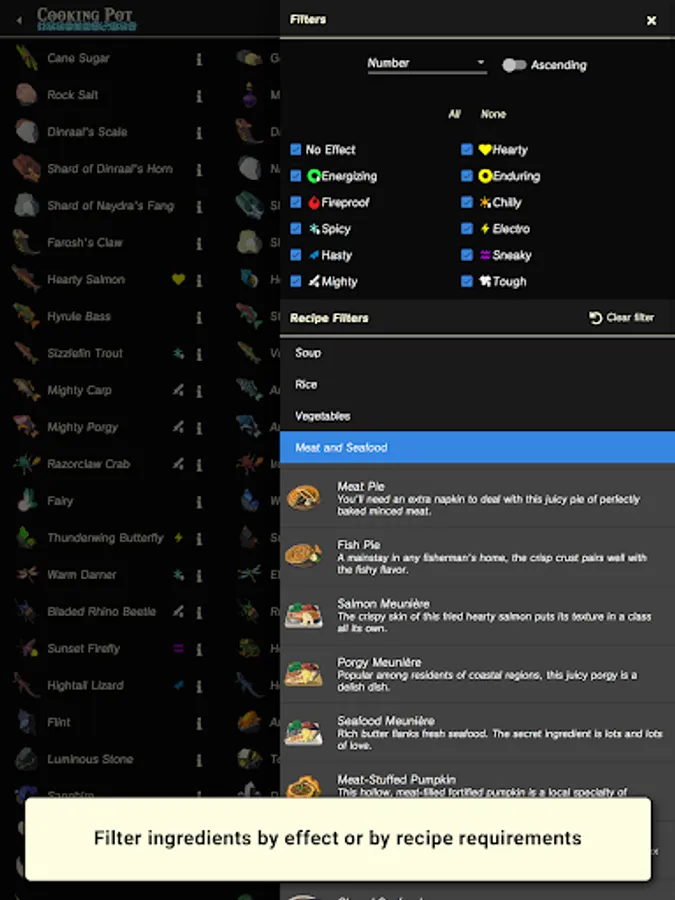Choose the Fish Pie recipe
The height and width of the screenshot is (900, 675).
478,556
